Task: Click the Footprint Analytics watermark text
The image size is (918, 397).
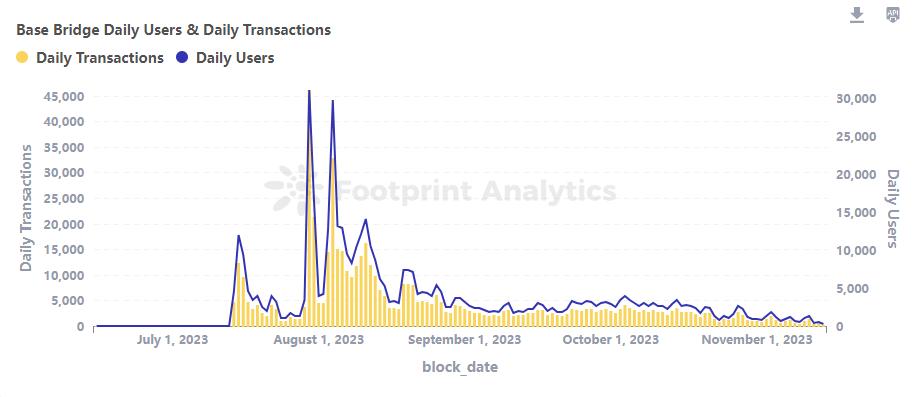Action: point(476,191)
